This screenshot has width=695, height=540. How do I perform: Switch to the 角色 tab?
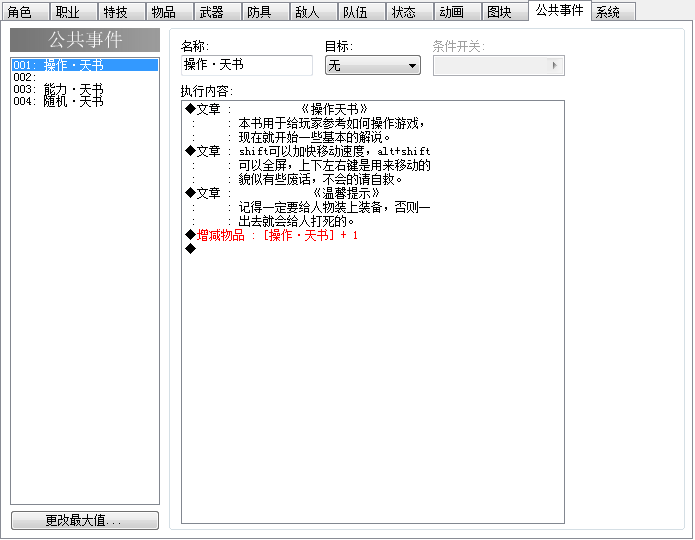tap(26, 12)
